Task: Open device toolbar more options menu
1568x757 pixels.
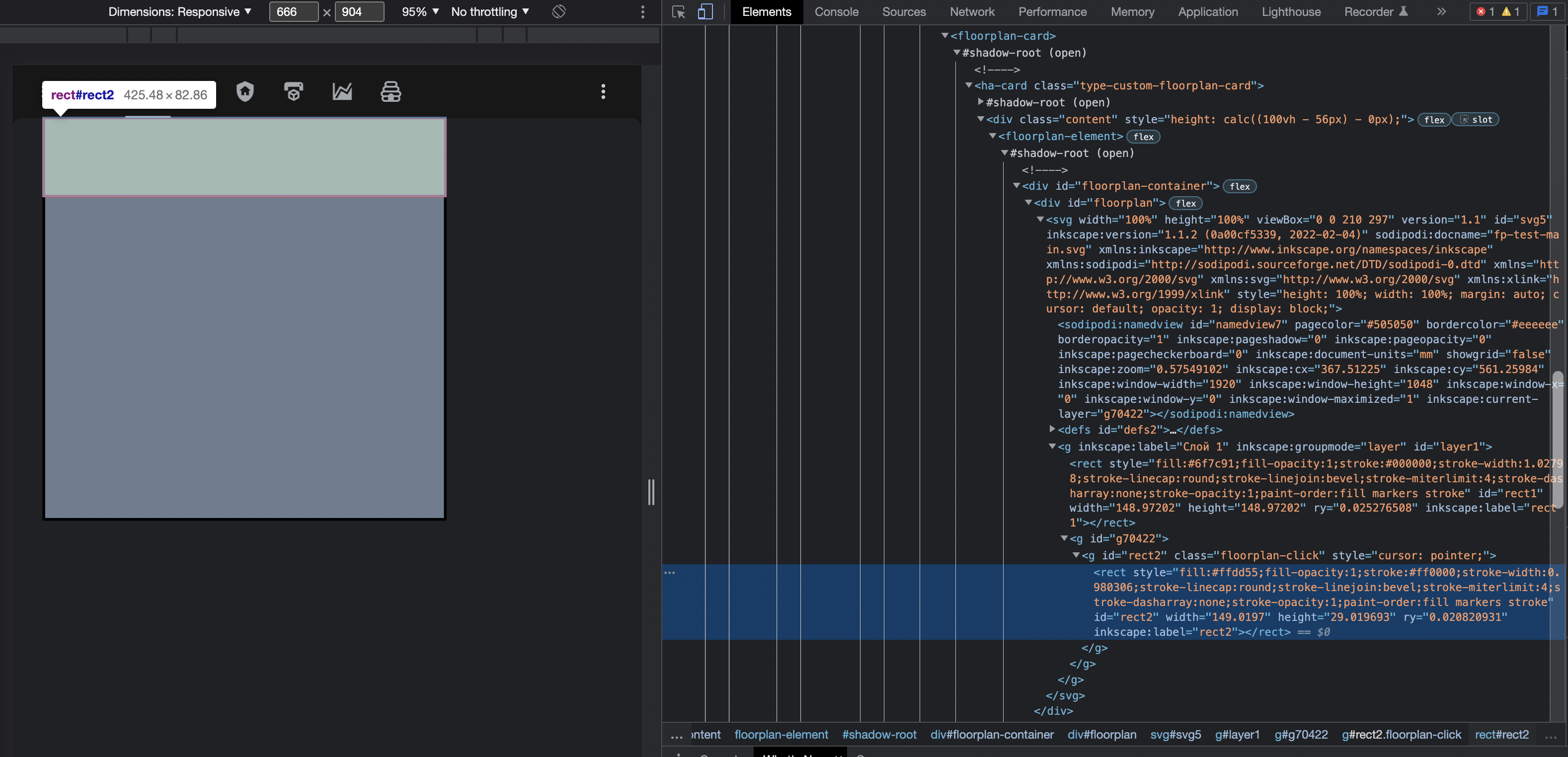Action: (x=642, y=11)
